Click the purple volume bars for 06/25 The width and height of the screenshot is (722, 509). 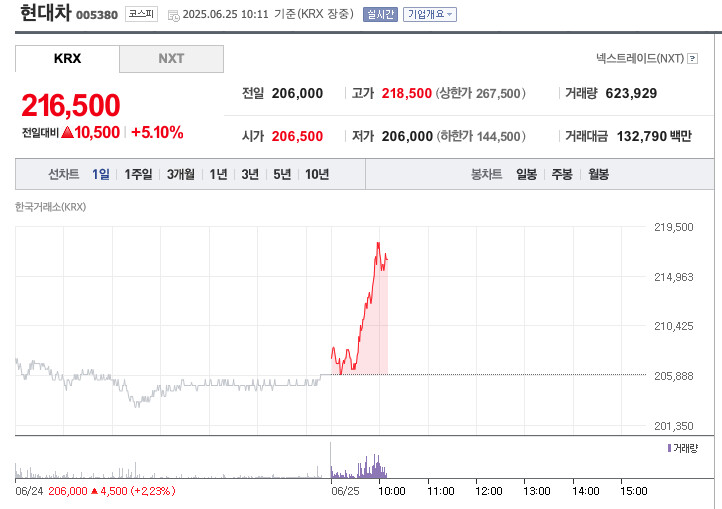359,468
